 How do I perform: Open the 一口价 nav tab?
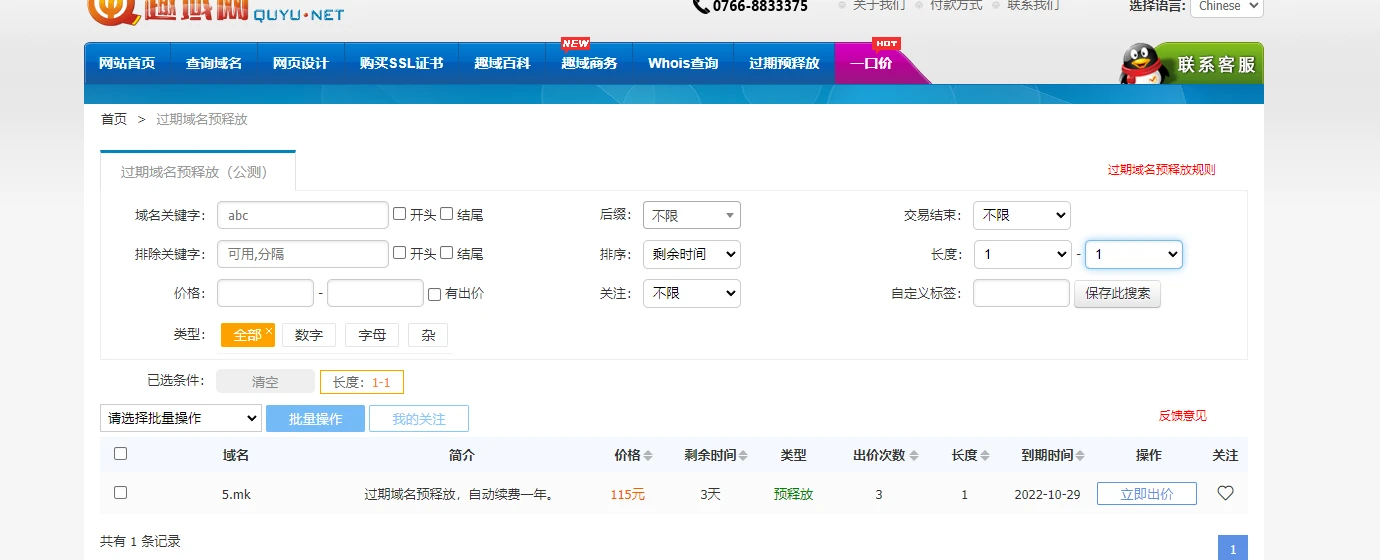tap(871, 63)
